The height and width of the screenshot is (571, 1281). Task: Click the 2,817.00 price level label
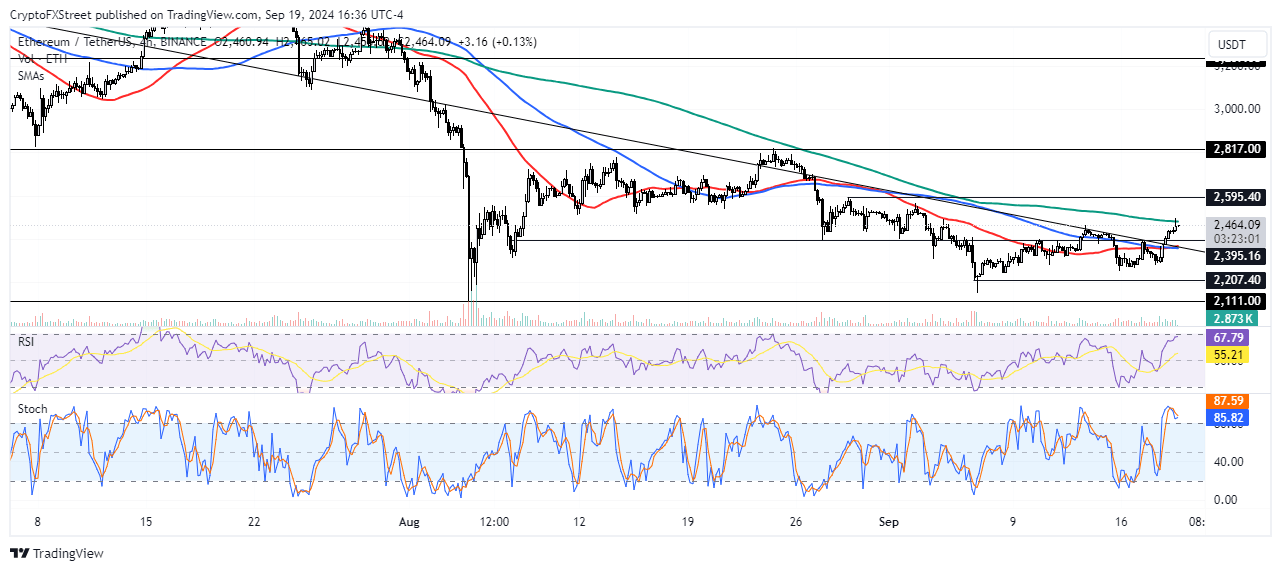coord(1235,149)
